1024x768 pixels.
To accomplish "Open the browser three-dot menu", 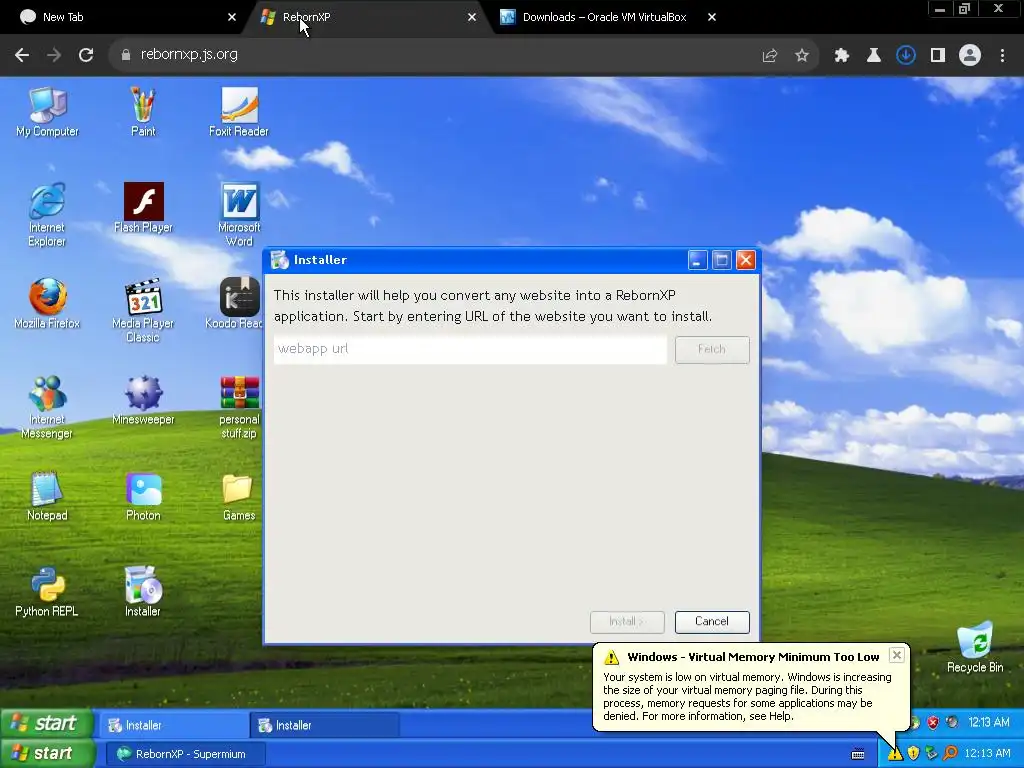I will [1002, 56].
